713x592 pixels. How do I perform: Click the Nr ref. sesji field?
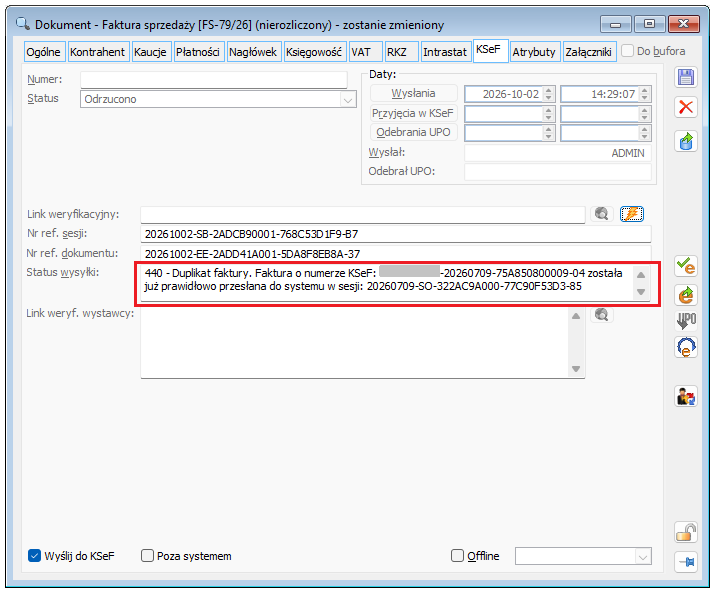coord(396,234)
